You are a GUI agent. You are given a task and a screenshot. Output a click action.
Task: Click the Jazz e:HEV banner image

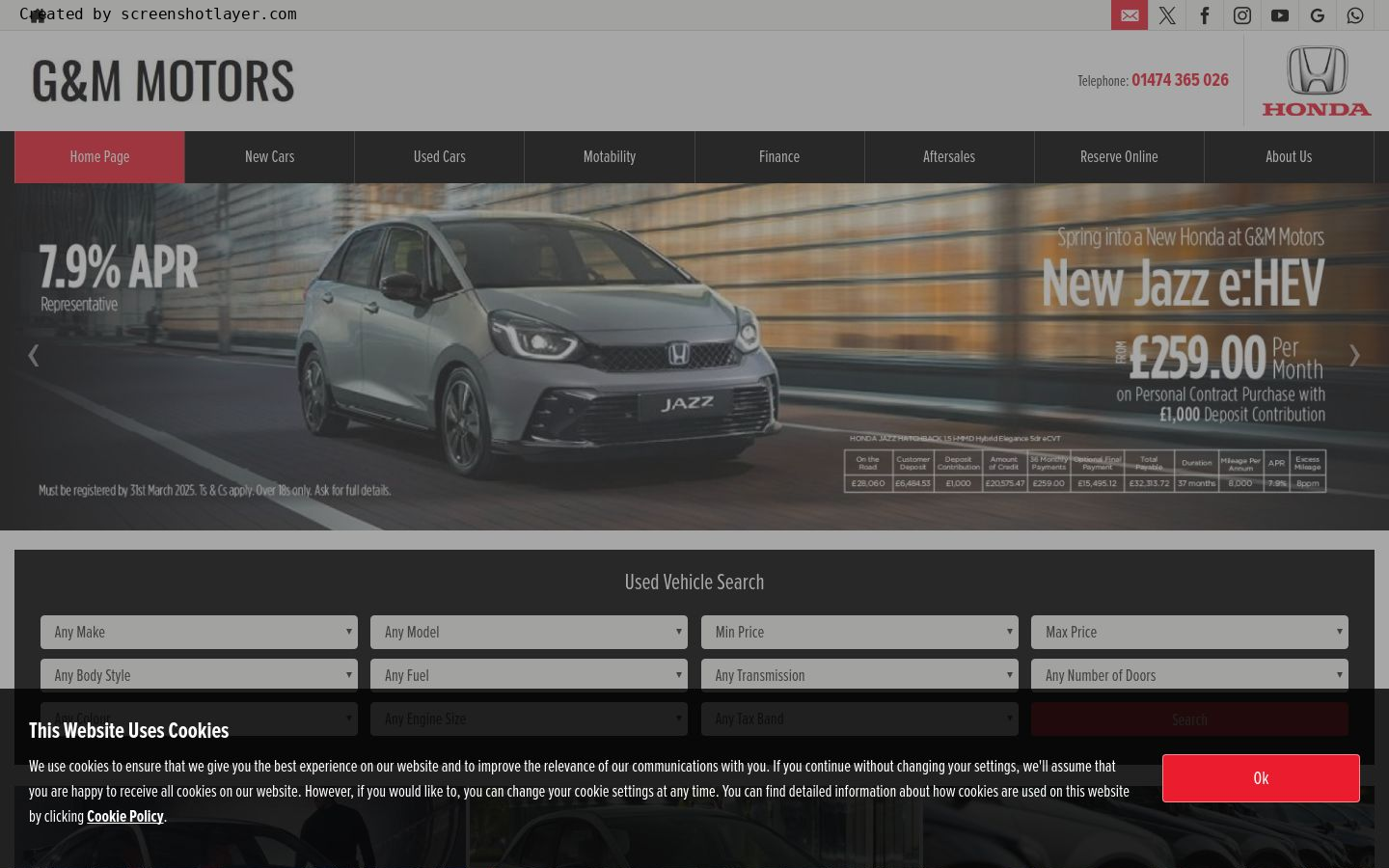tap(694, 357)
